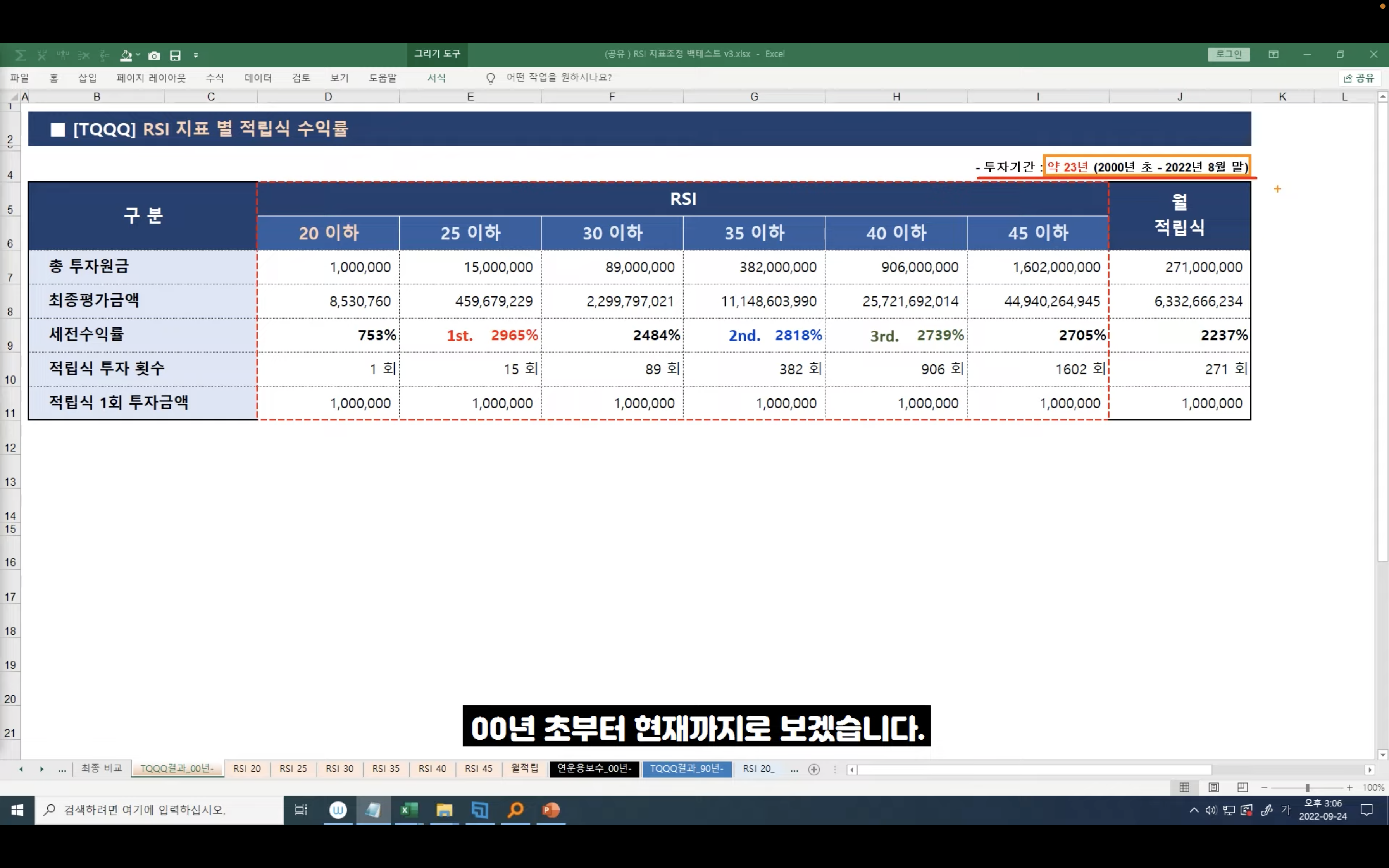Switch to Page Layout view icon
Viewport: 1389px width, 868px height.
click(1213, 788)
